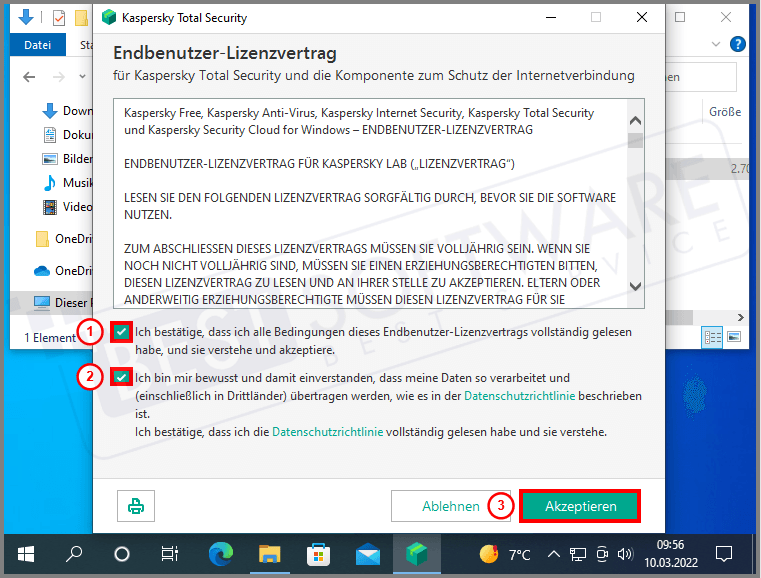Click the Explorer quick-access download arrow icon
The height and width of the screenshot is (578, 761).
[x=25, y=17]
